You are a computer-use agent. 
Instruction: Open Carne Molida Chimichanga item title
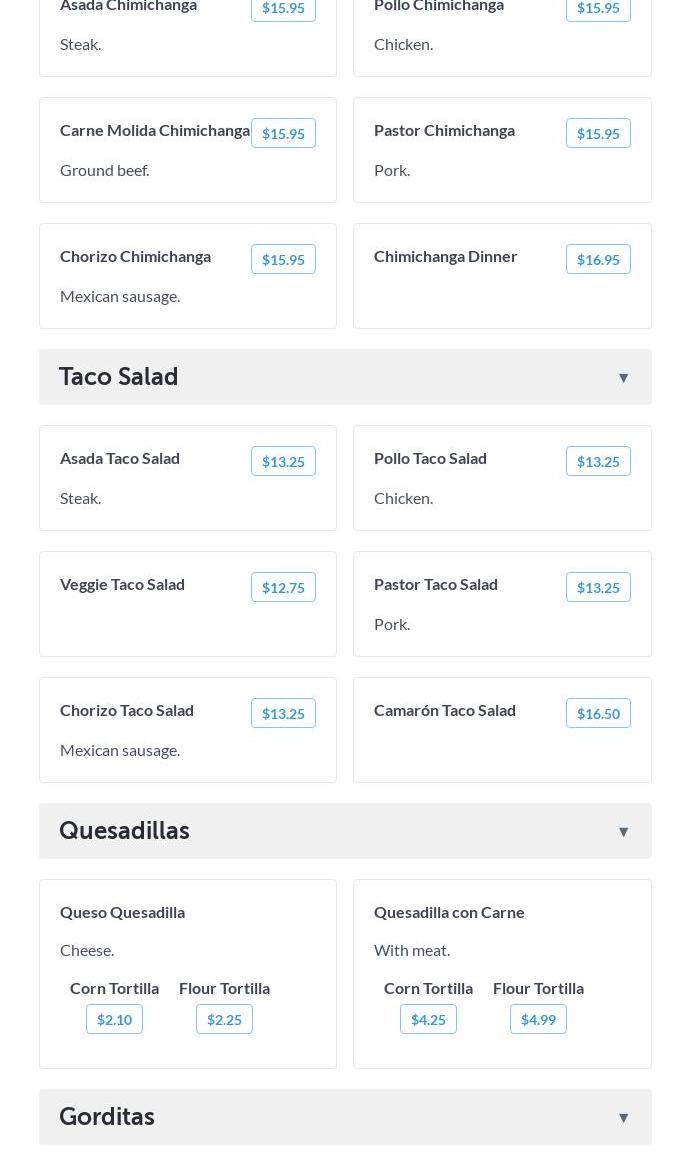(155, 130)
